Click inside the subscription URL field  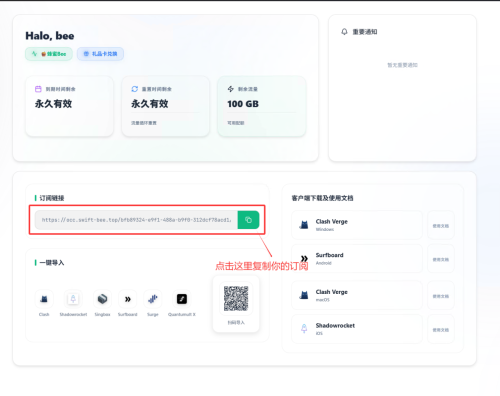pos(136,220)
